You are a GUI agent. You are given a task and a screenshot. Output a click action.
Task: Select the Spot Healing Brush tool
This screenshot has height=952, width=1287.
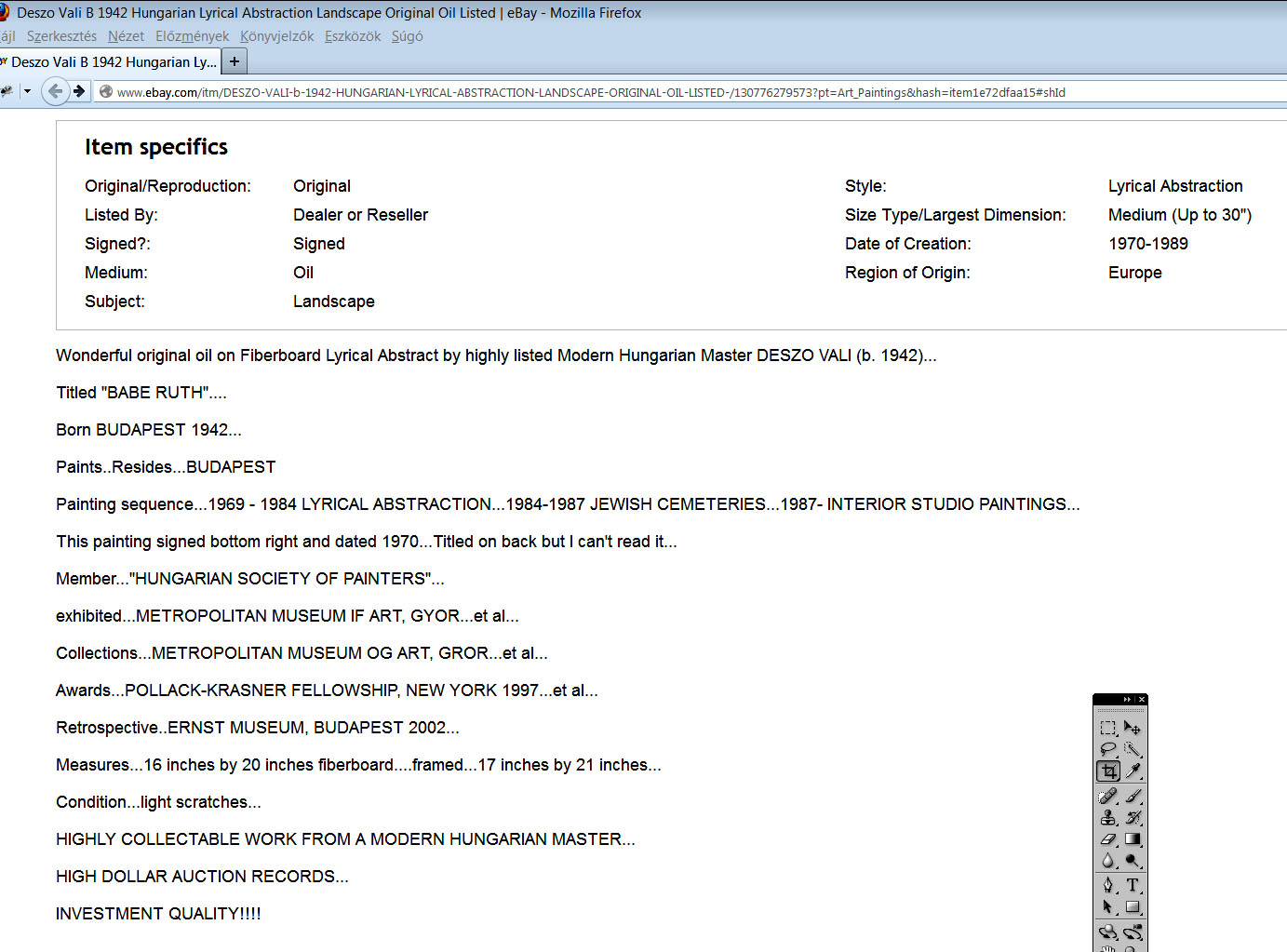point(1107,797)
